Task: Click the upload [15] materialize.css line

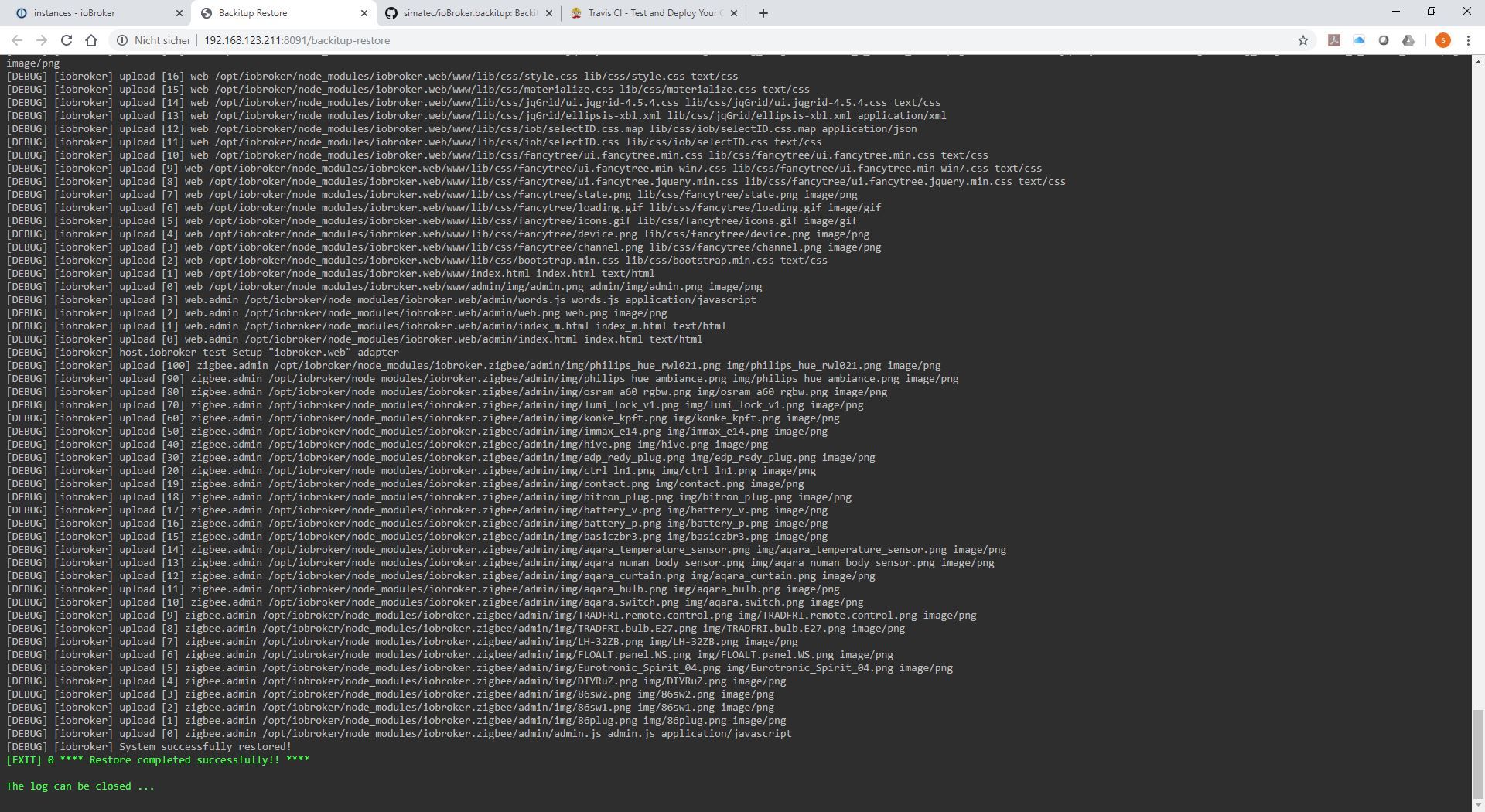Action: click(408, 89)
